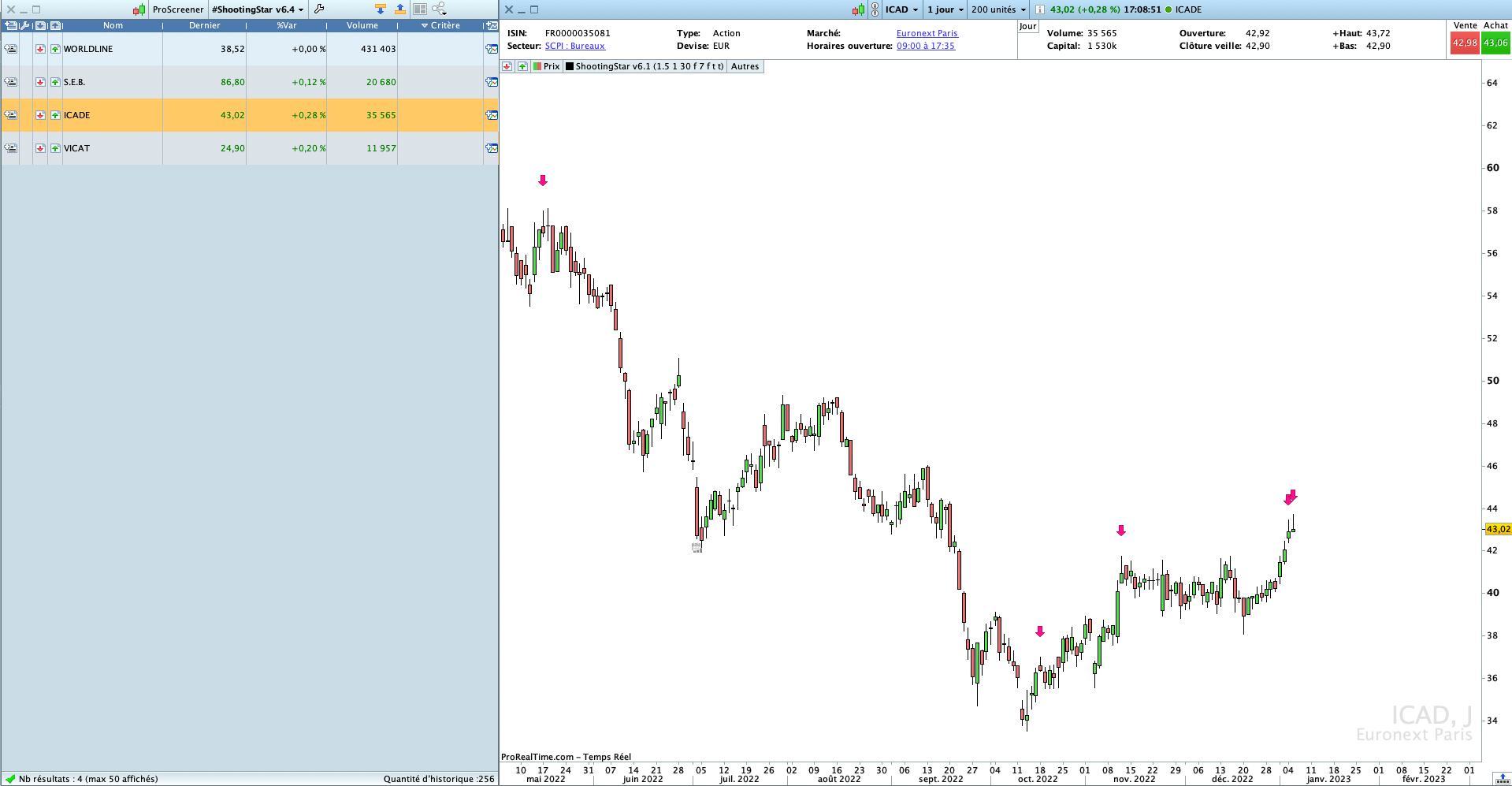Click green up arrow in WORLDLINE row

(55, 49)
